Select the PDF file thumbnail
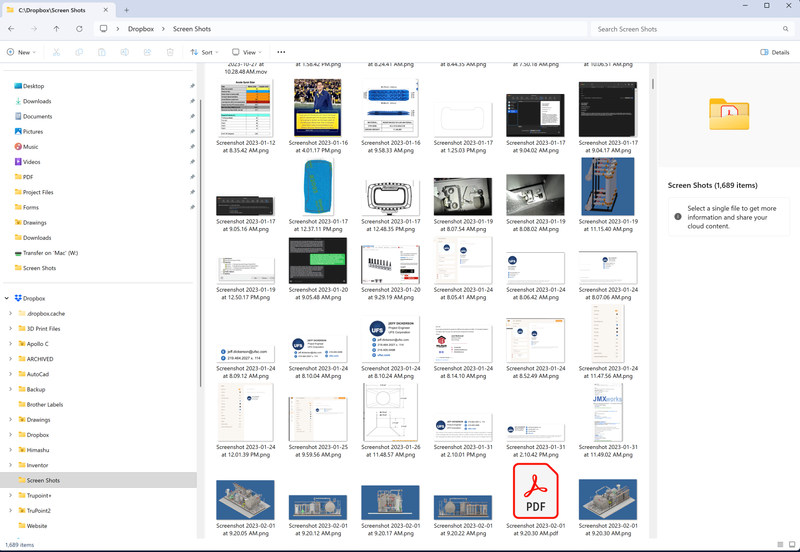The height and width of the screenshot is (552, 800). [535, 490]
